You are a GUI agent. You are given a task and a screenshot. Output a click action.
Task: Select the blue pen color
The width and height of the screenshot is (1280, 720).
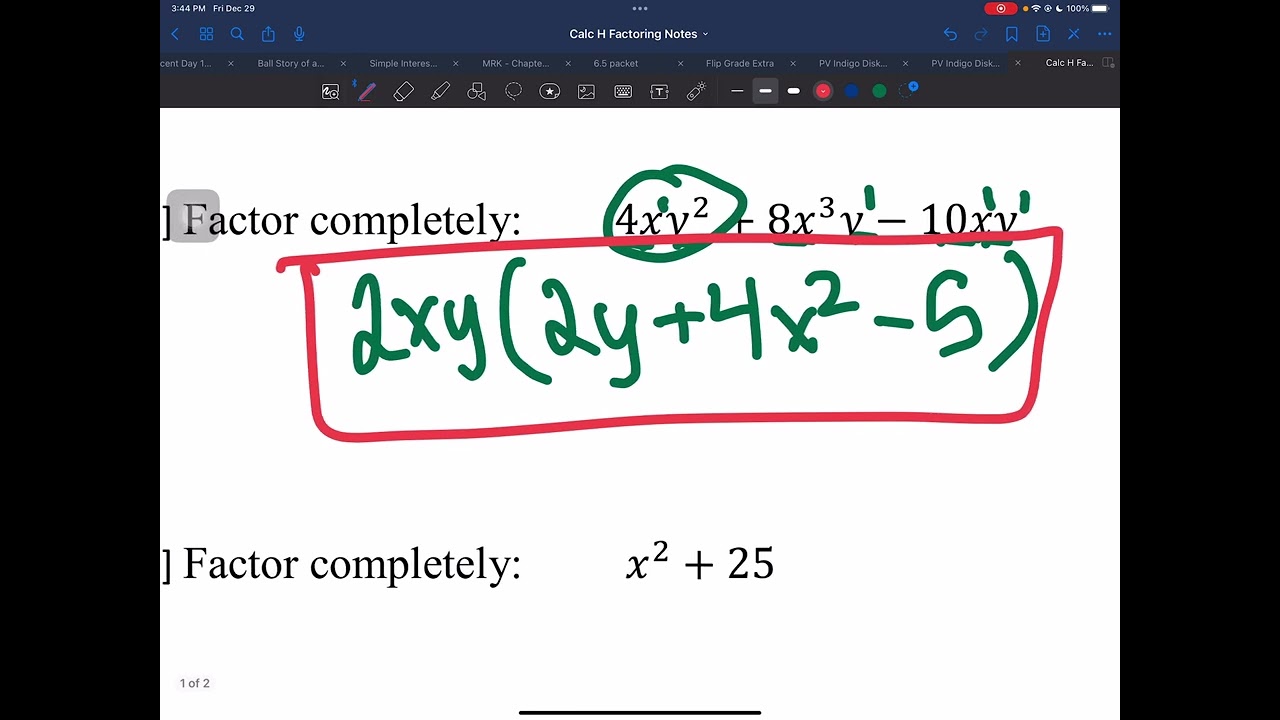coord(851,91)
